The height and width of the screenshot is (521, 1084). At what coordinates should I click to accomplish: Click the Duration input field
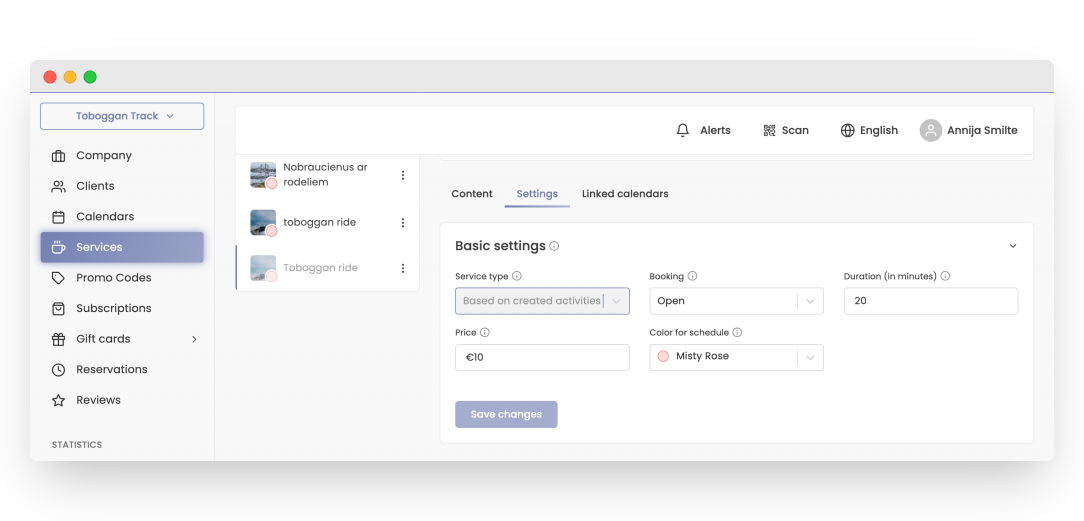pyautogui.click(x=930, y=301)
